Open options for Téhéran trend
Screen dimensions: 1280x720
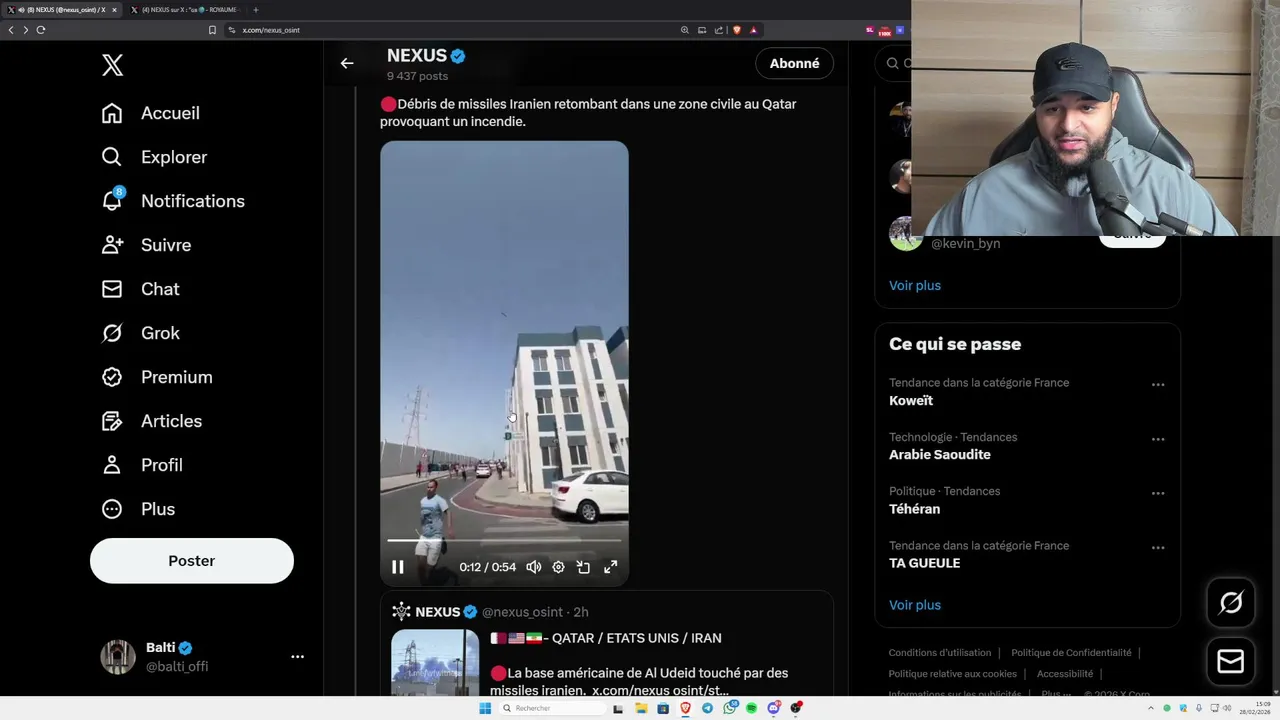pos(1158,493)
